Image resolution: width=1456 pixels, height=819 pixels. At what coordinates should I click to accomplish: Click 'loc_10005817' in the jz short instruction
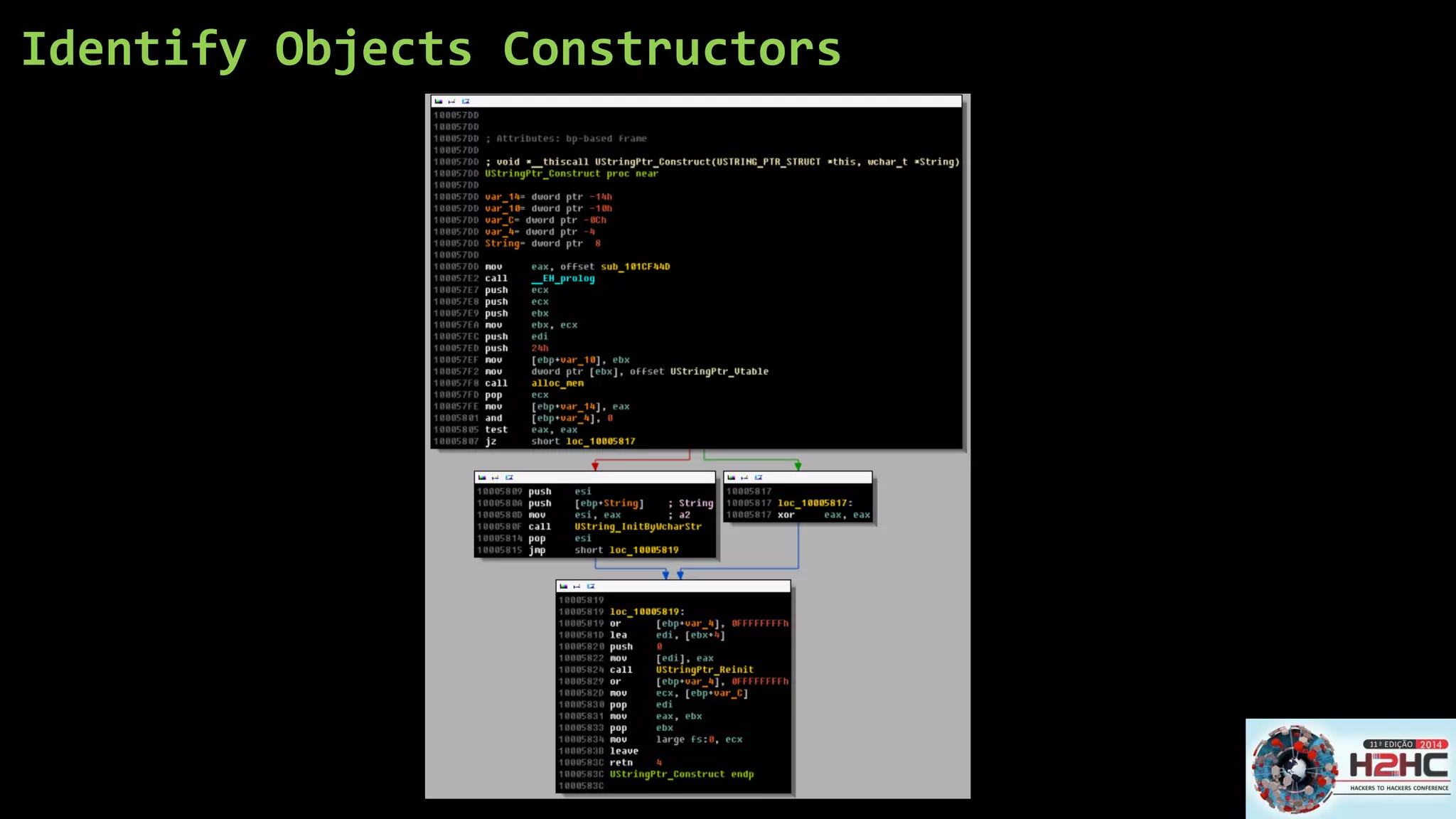601,441
